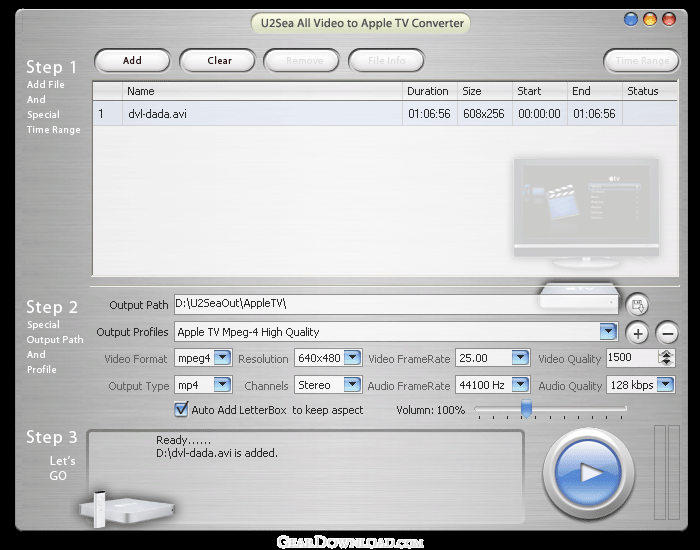Open the Output Type mp4 dropdown
Image resolution: width=700 pixels, height=550 pixels.
point(222,385)
